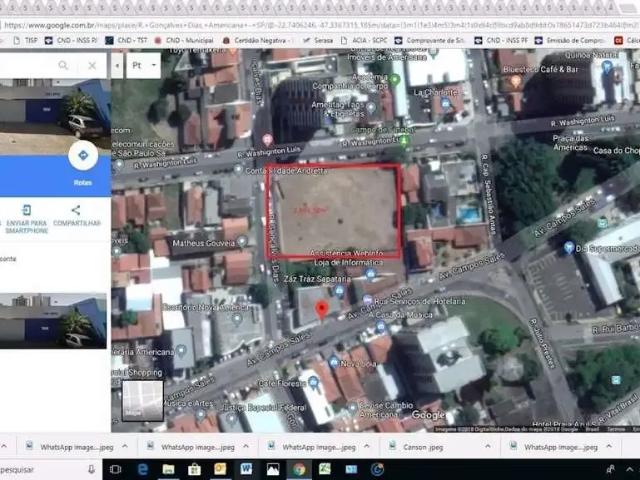This screenshot has width=640, height=480.
Task: Expand options for third WhatsApp Image download
Action: [x=367, y=447]
